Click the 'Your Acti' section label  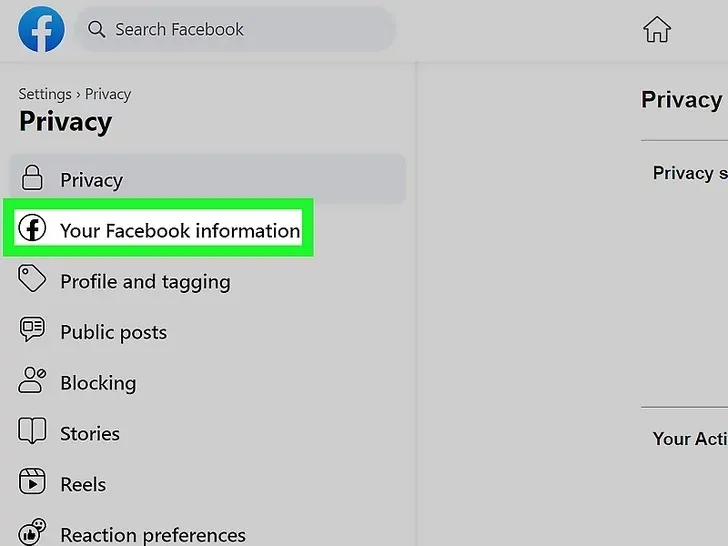[x=690, y=438]
